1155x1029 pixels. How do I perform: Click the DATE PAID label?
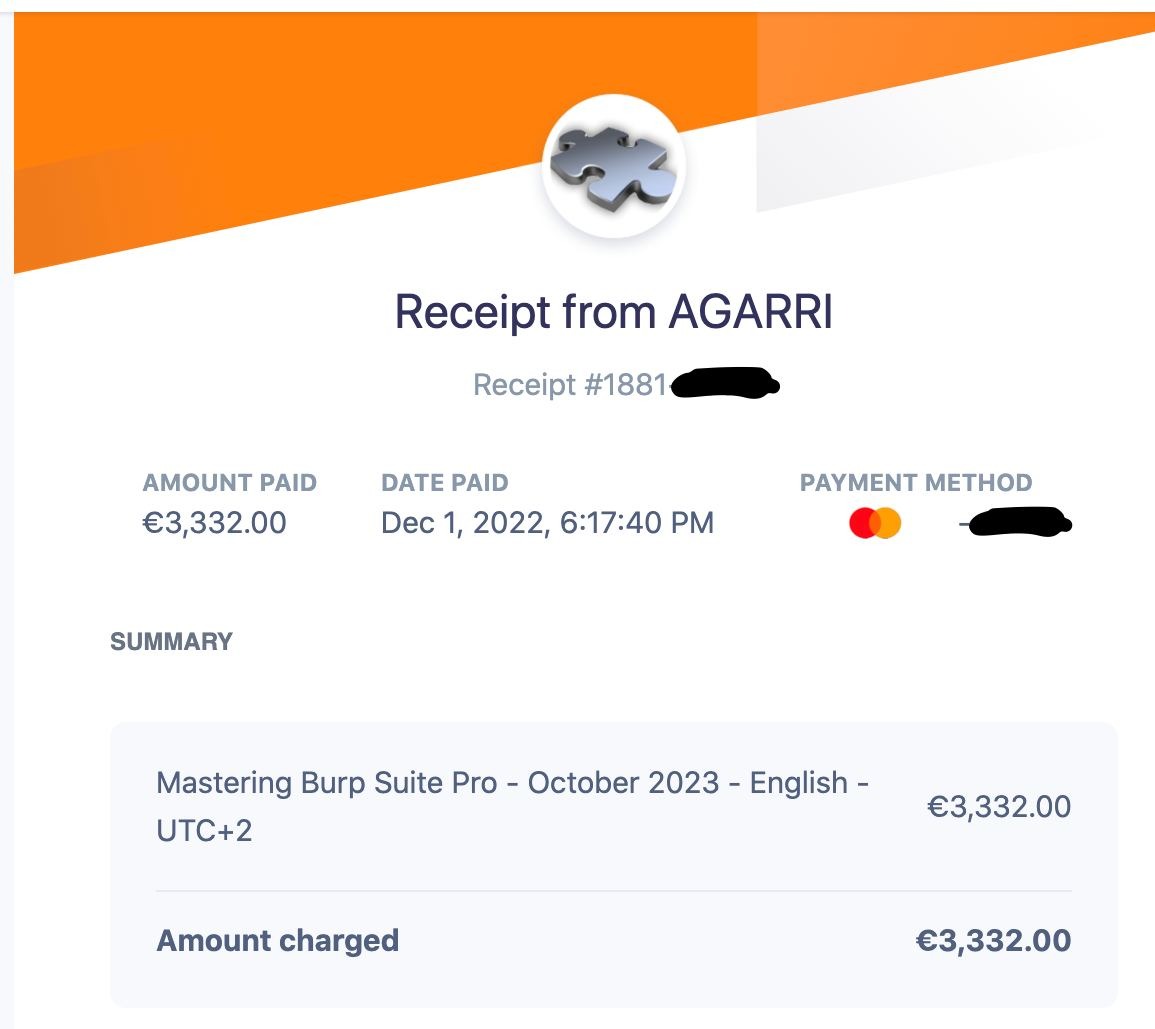pyautogui.click(x=444, y=483)
